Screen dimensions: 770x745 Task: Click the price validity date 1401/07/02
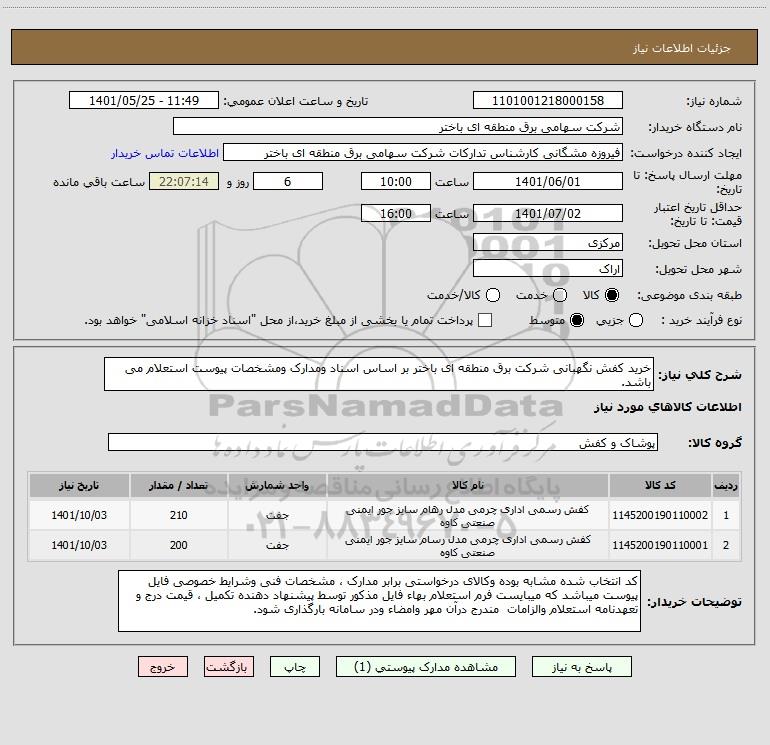(548, 213)
